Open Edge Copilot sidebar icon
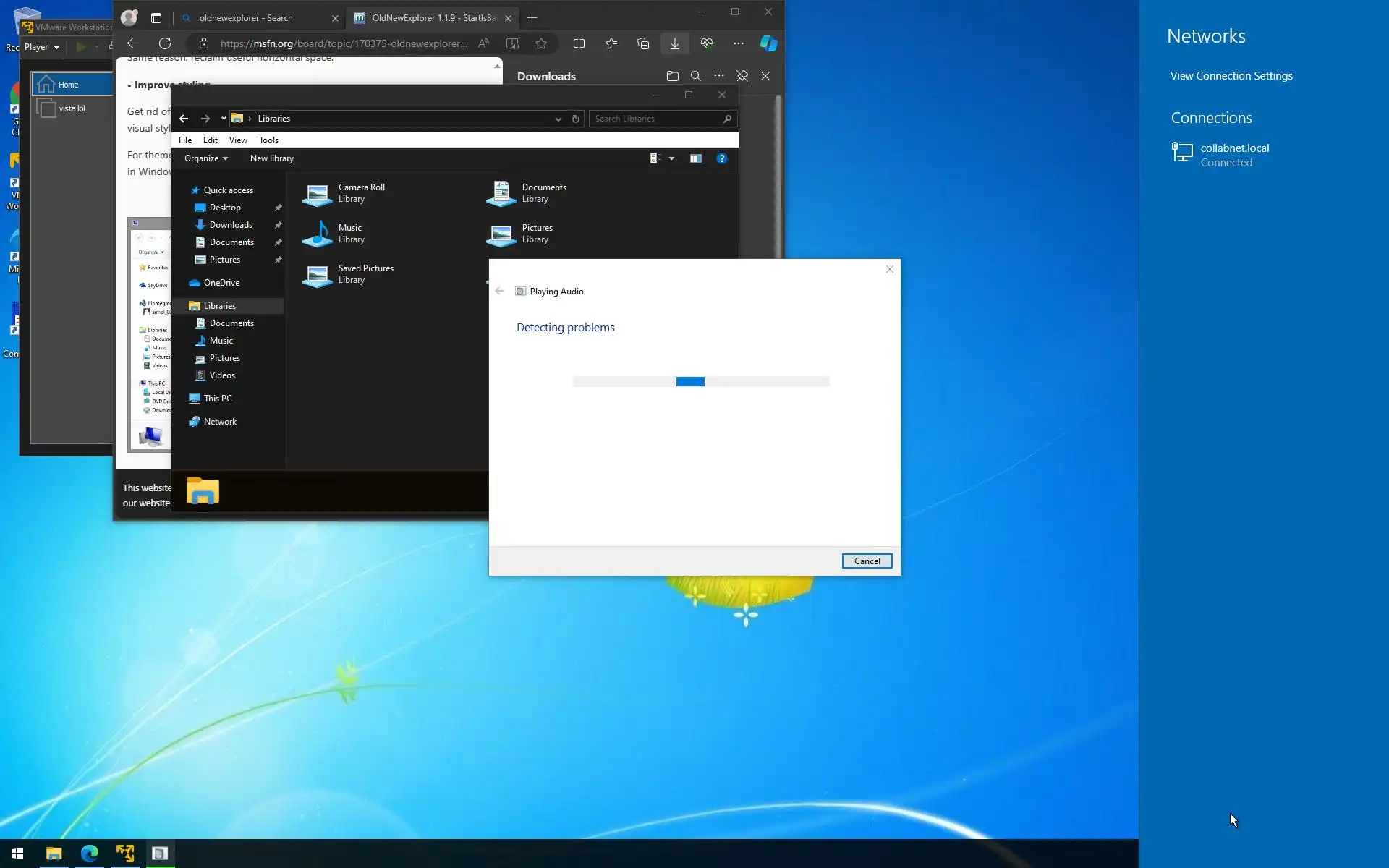Image resolution: width=1389 pixels, height=868 pixels. (x=768, y=43)
